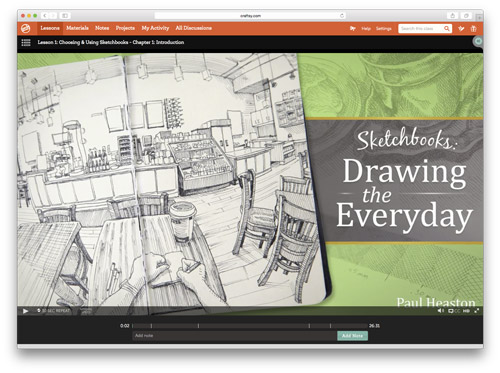Toggle HD video quality
500x373 pixels.
(x=466, y=311)
